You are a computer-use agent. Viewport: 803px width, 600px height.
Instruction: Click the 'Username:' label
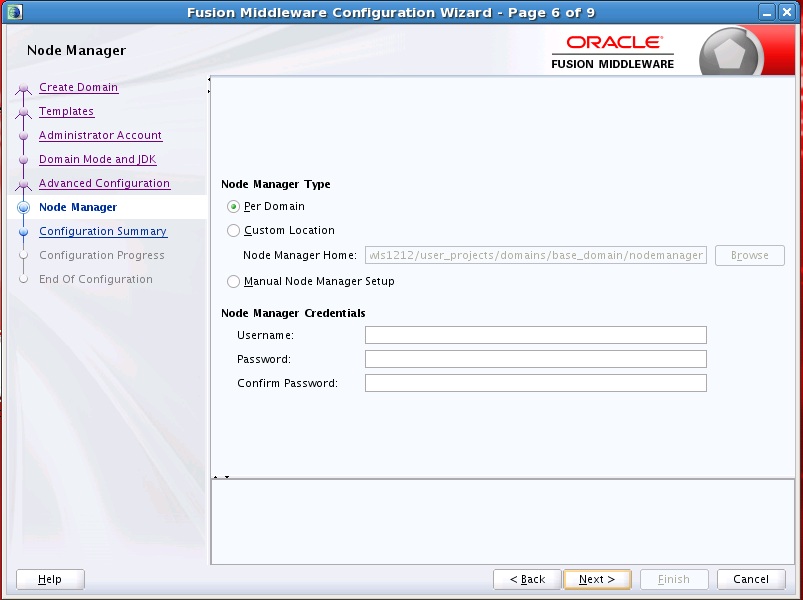(265, 335)
